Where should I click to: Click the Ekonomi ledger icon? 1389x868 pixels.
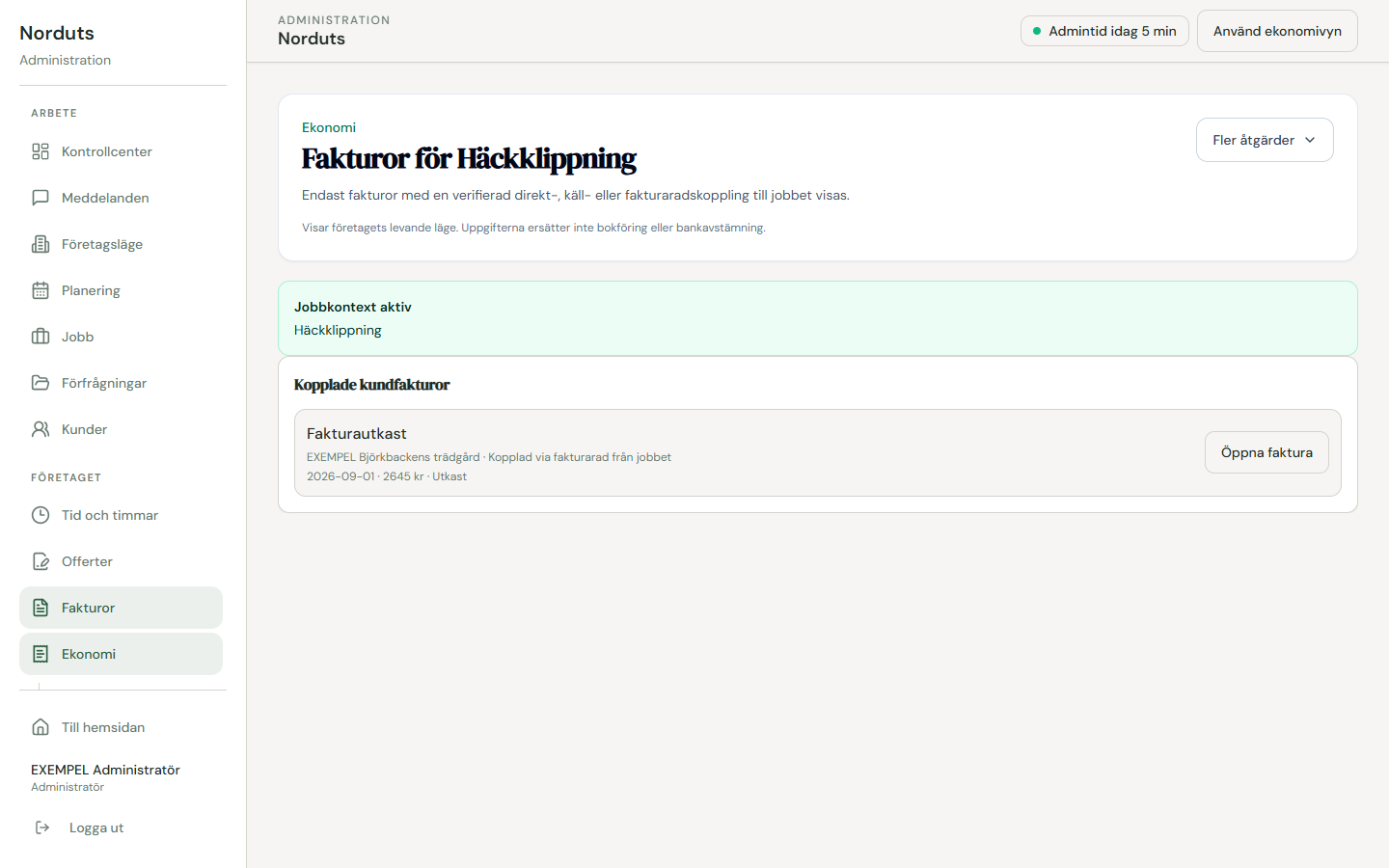click(x=41, y=654)
